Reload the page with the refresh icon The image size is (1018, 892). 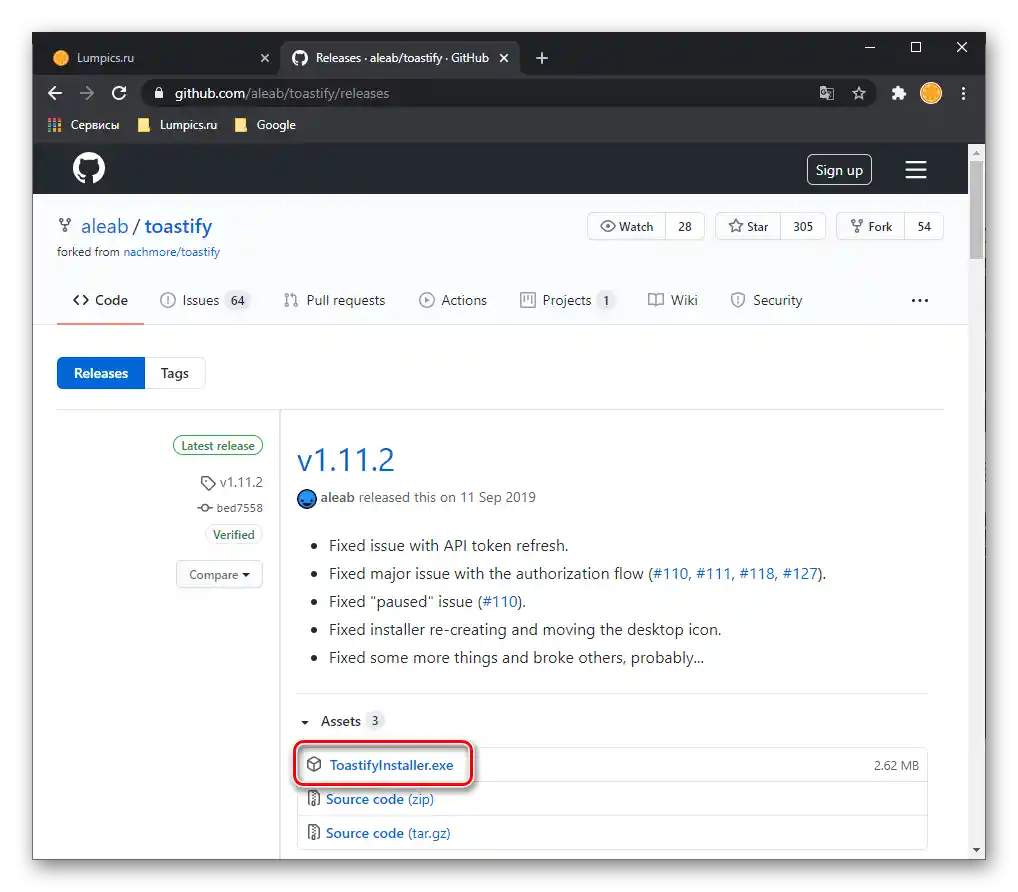(x=119, y=93)
